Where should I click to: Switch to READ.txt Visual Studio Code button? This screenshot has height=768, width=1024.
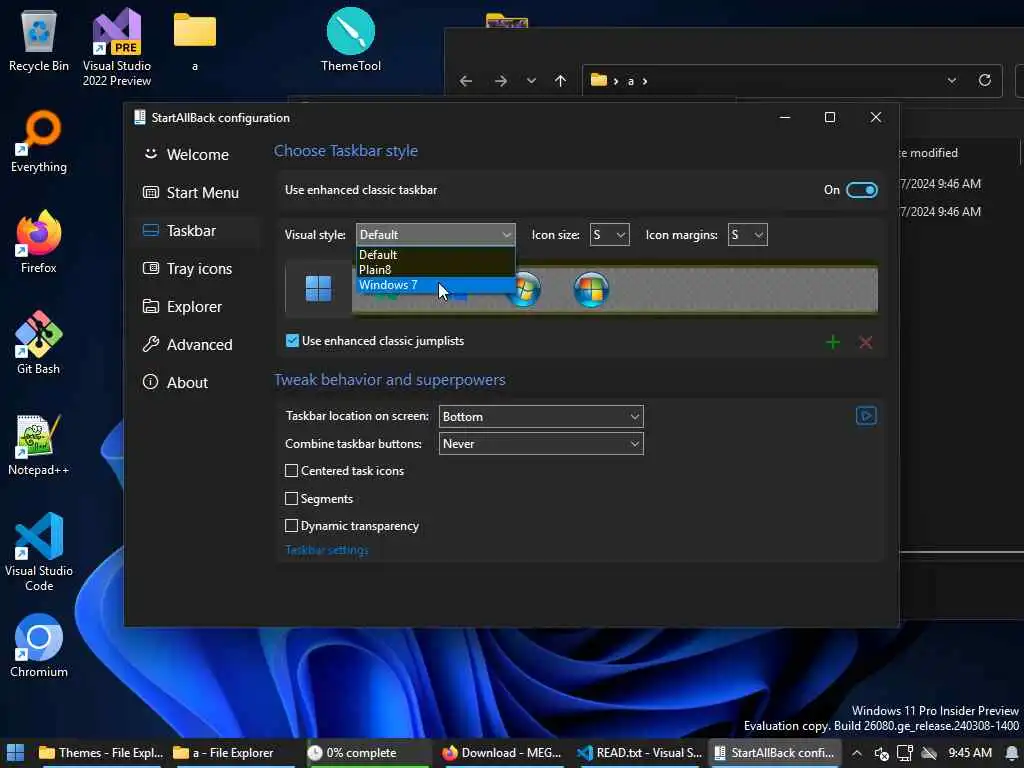639,753
